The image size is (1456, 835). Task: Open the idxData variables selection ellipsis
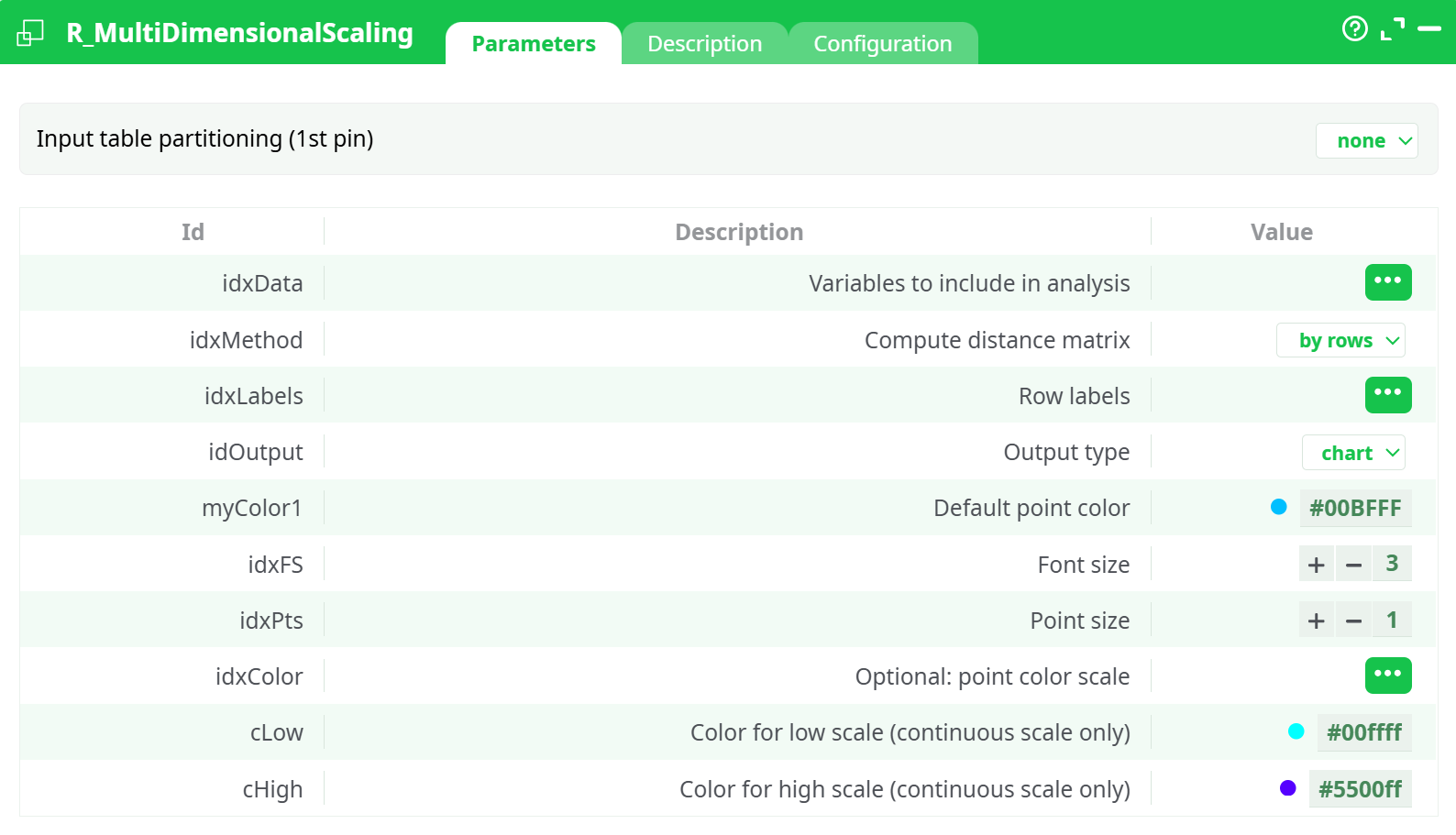[x=1388, y=282]
